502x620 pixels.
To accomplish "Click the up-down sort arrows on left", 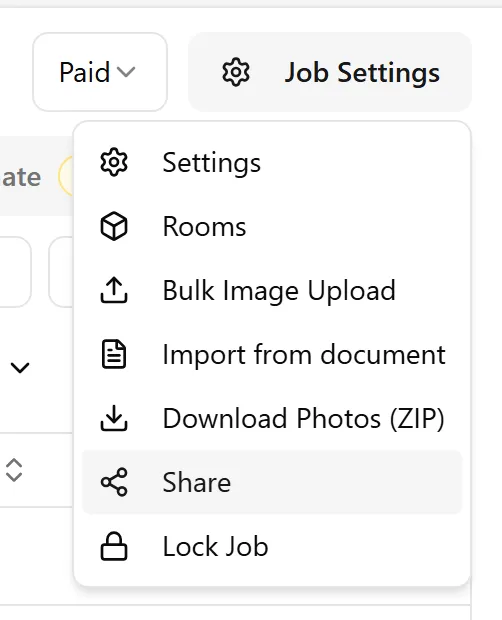I will coord(14,470).
